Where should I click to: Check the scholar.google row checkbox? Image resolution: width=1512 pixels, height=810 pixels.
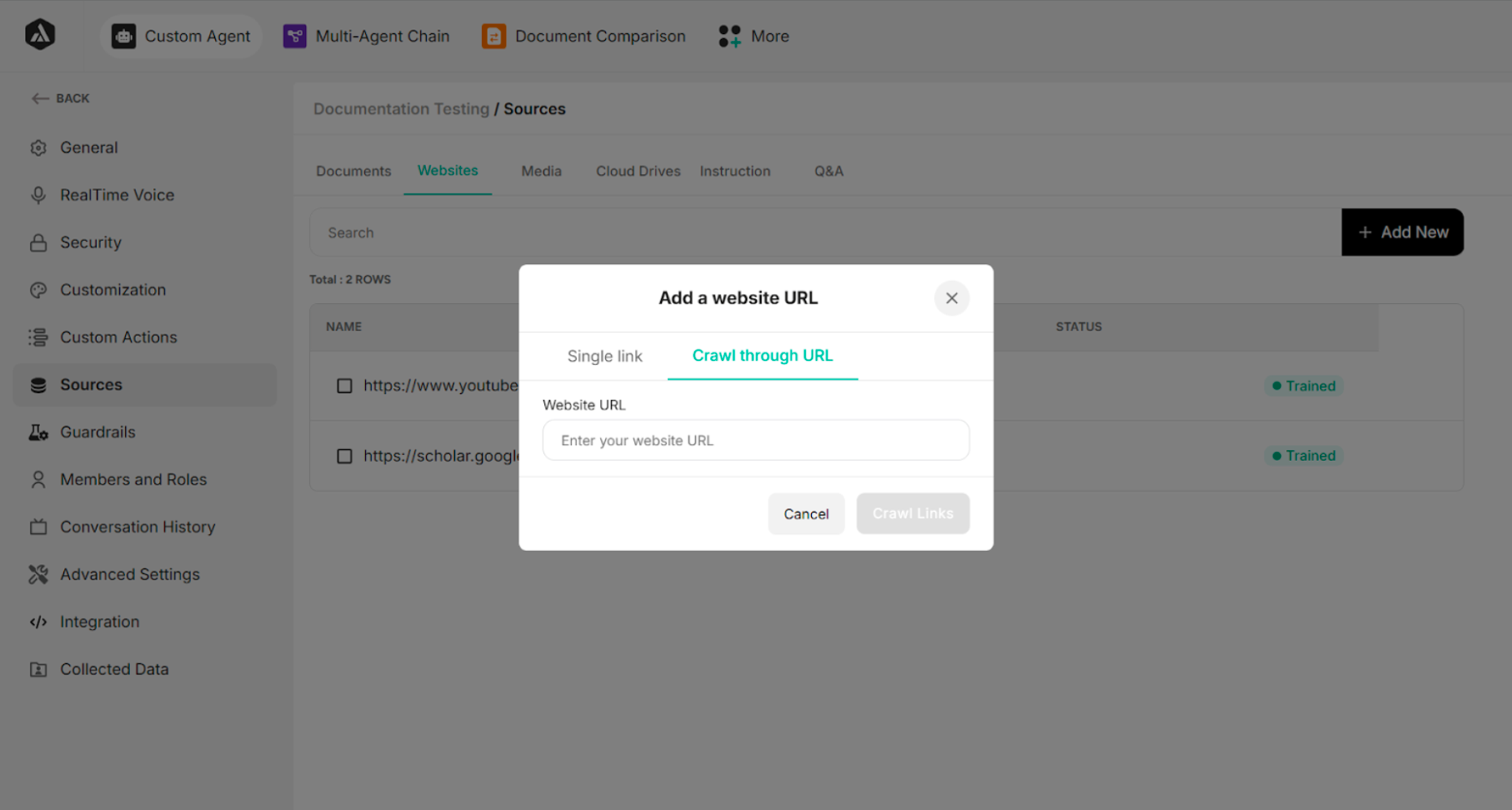[345, 456]
